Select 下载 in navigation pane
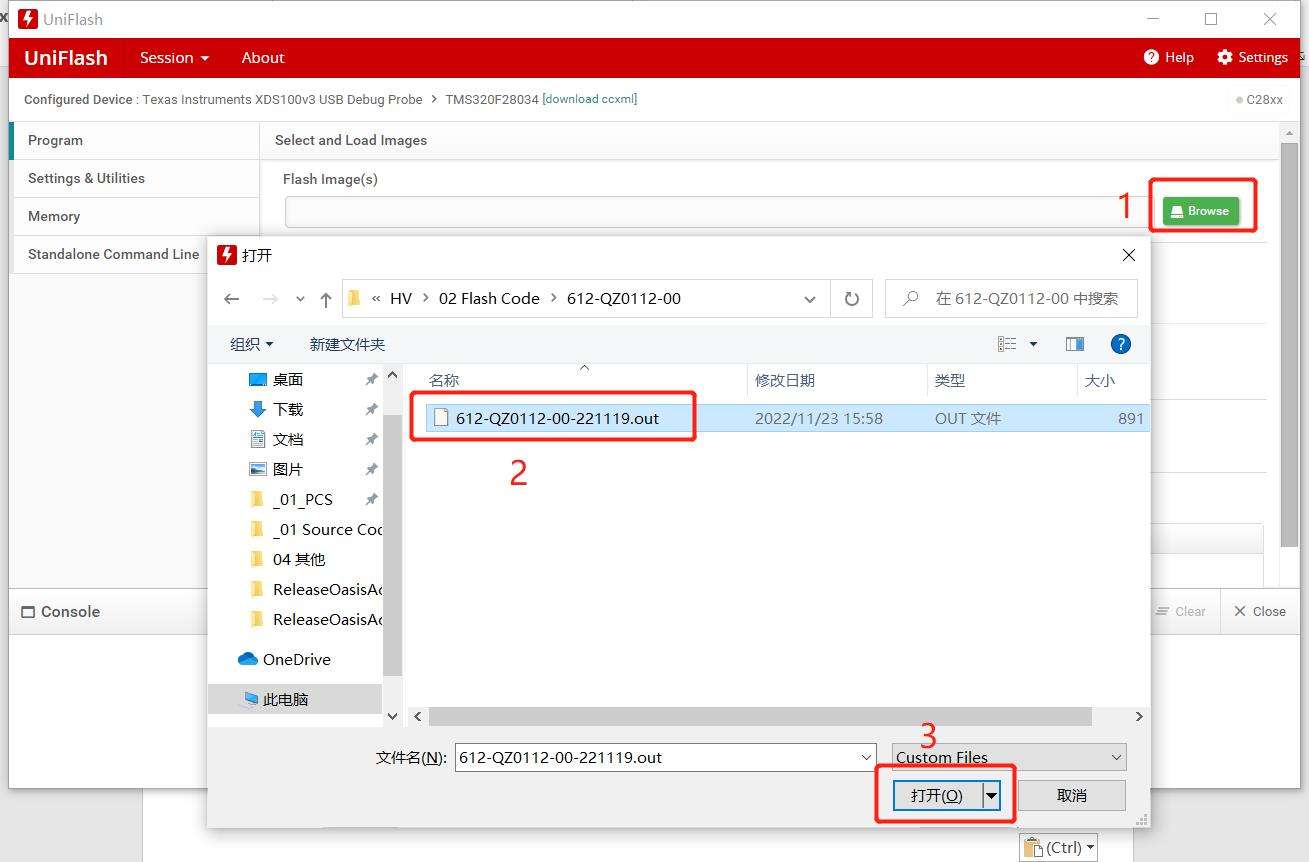The image size is (1309, 862). pyautogui.click(x=288, y=409)
